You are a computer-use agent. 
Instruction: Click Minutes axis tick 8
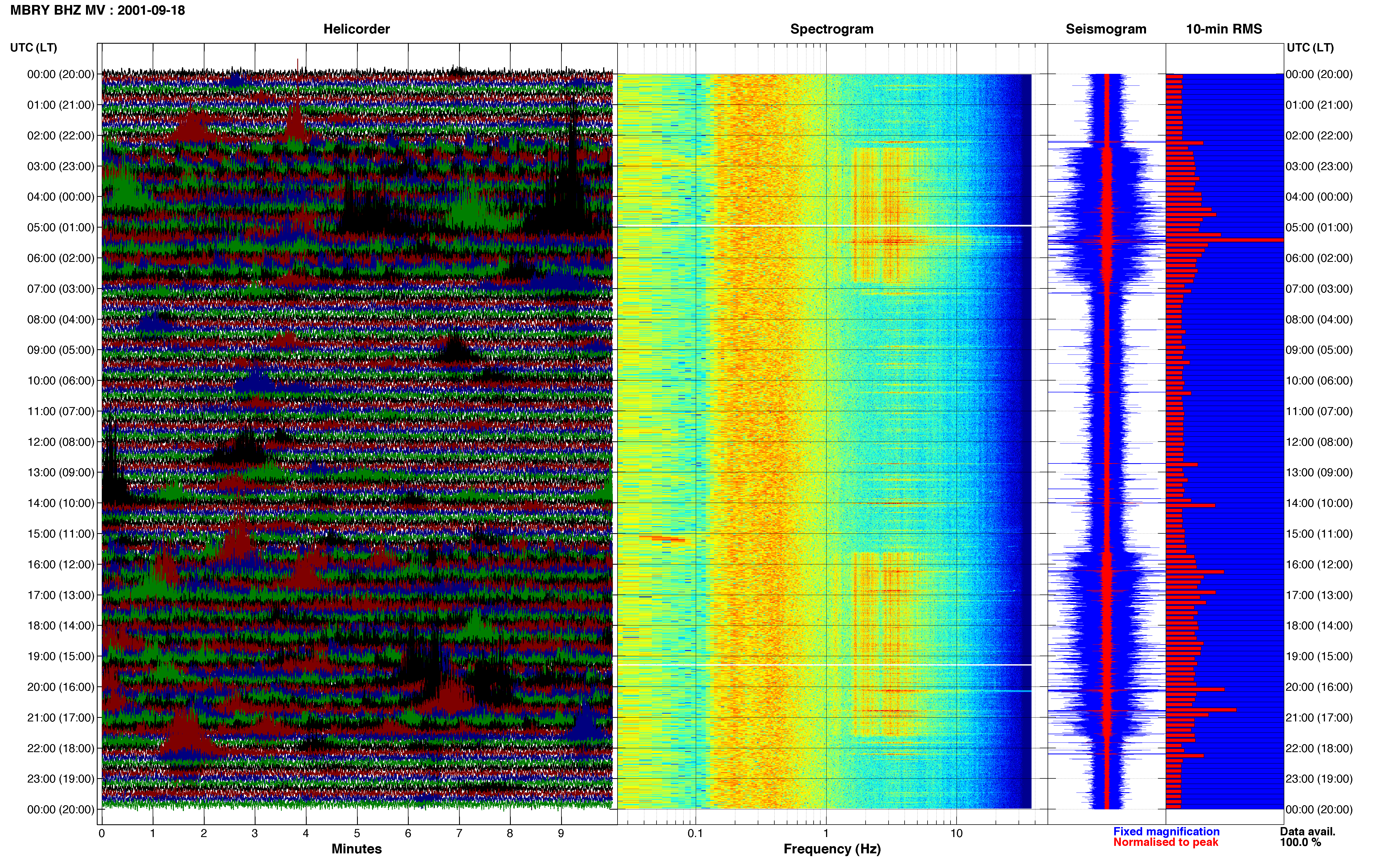(x=510, y=833)
